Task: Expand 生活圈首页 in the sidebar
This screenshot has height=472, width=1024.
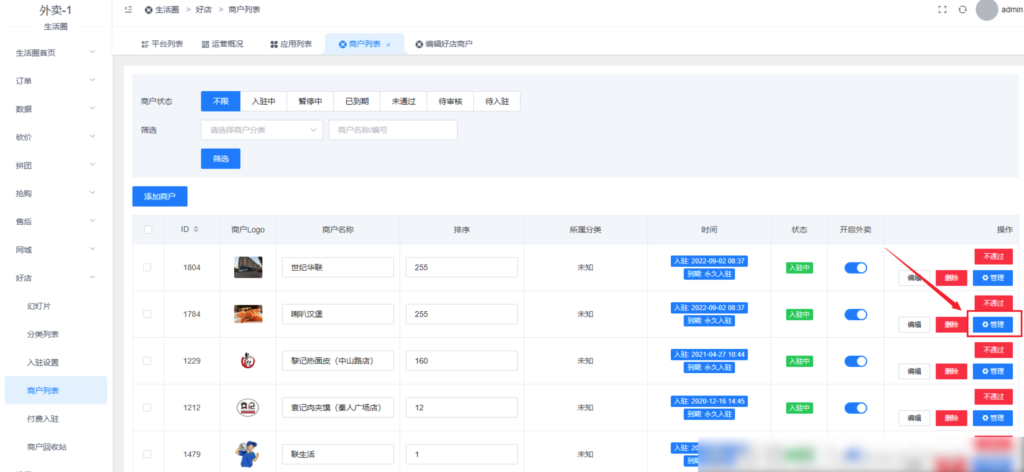Action: tap(56, 53)
